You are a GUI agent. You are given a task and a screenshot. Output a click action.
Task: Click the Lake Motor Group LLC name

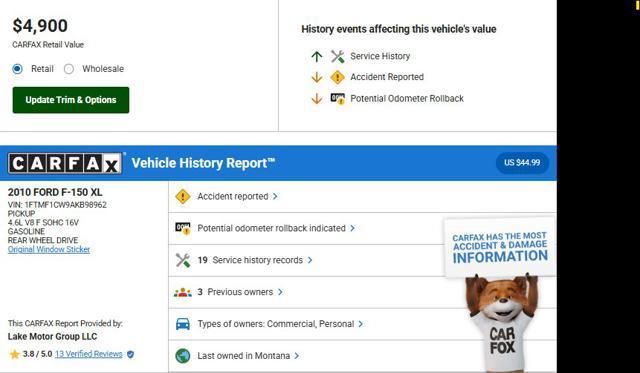tap(52, 337)
